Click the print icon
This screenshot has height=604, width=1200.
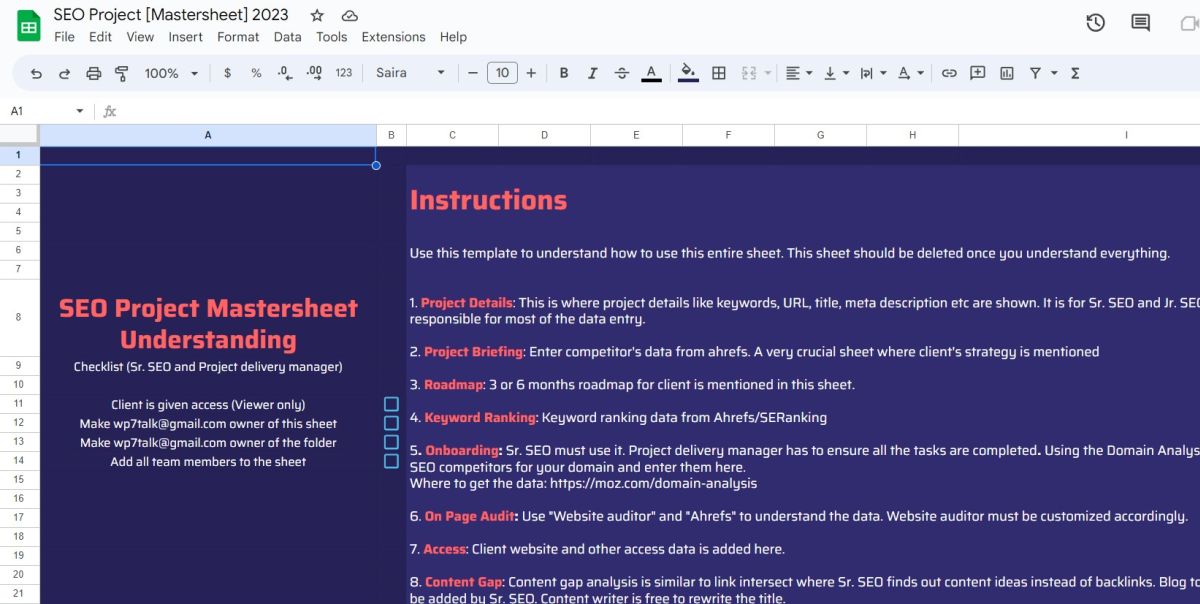pos(93,73)
